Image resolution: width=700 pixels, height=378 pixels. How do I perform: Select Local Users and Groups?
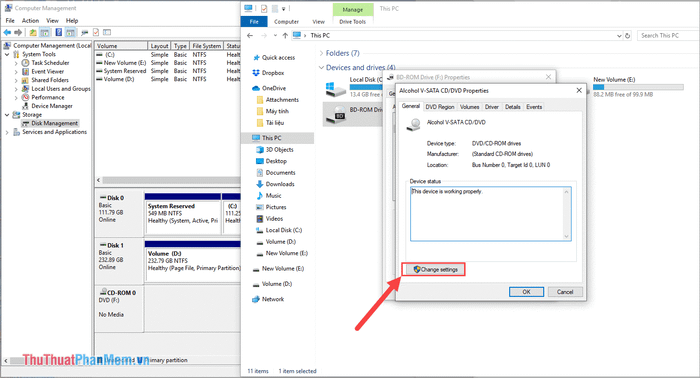(61, 89)
